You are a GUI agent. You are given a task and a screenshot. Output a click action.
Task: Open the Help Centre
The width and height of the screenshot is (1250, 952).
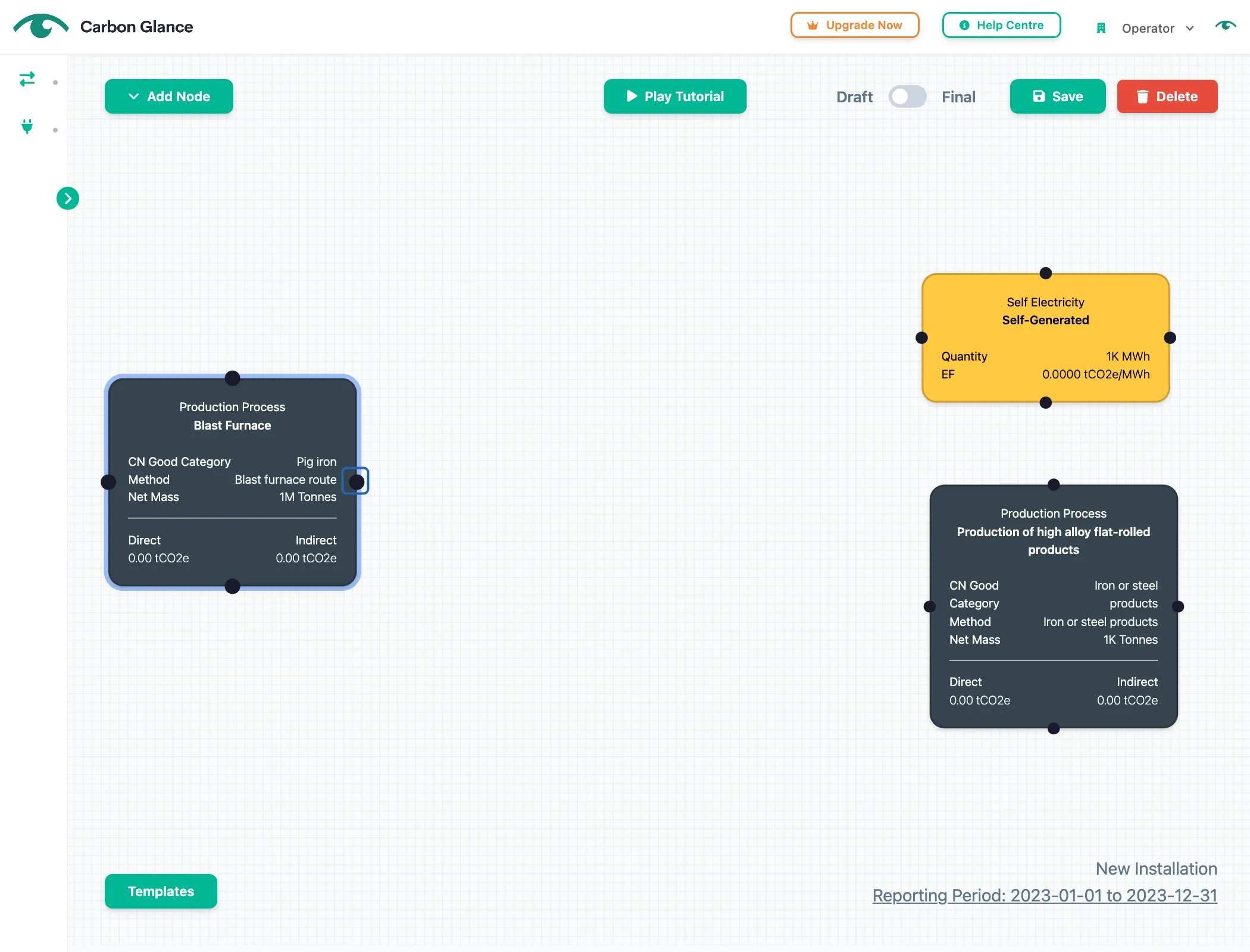[1002, 25]
